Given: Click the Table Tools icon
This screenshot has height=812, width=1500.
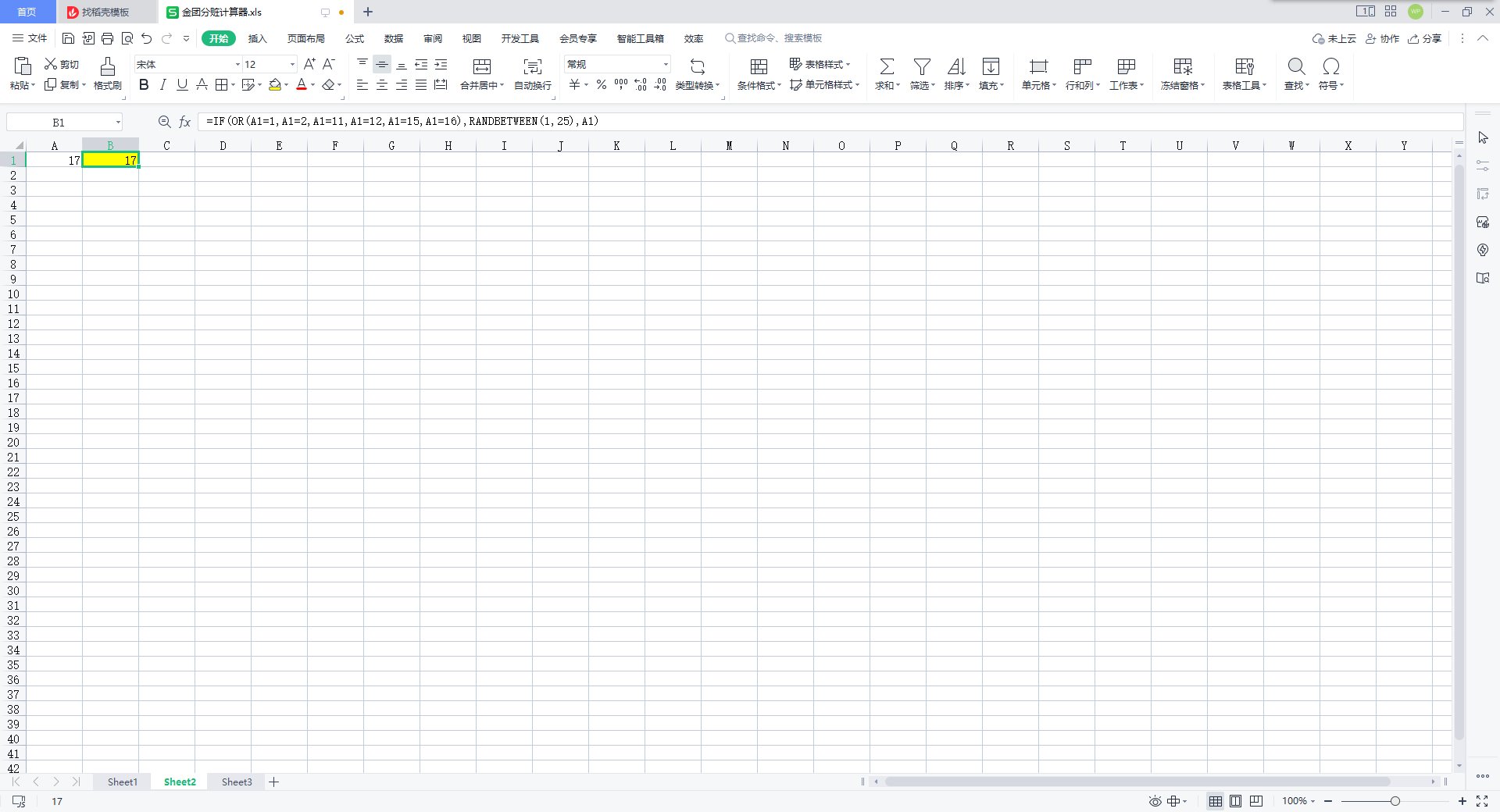Looking at the screenshot, I should 1245,66.
